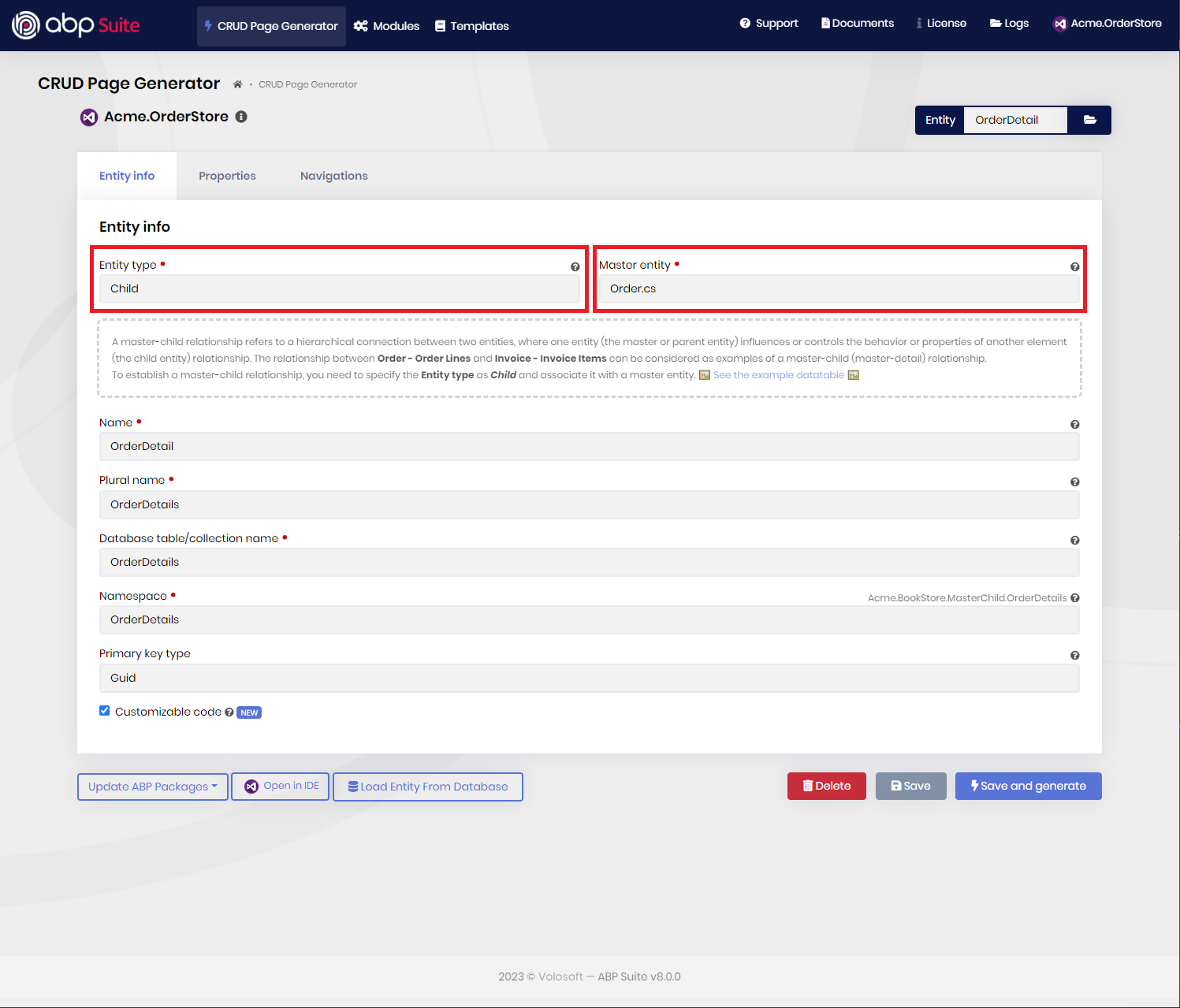
Task: Click the red Delete button
Action: point(827,786)
